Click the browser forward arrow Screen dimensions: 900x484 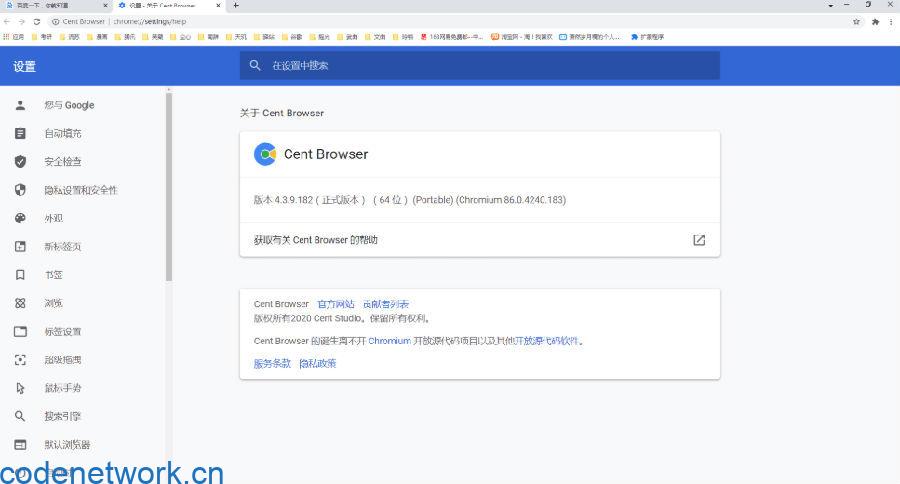pos(22,21)
